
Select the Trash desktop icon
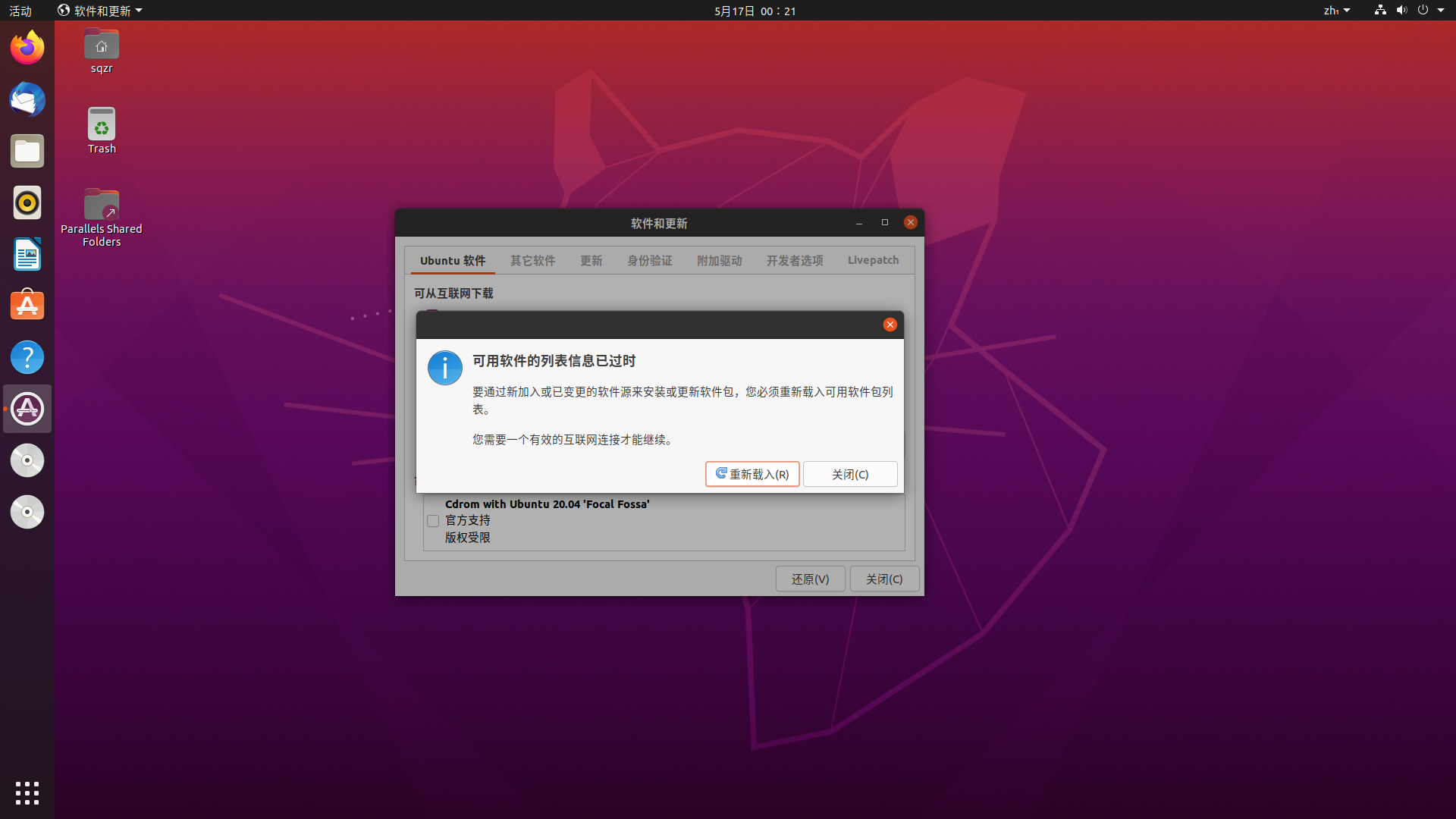pyautogui.click(x=102, y=130)
